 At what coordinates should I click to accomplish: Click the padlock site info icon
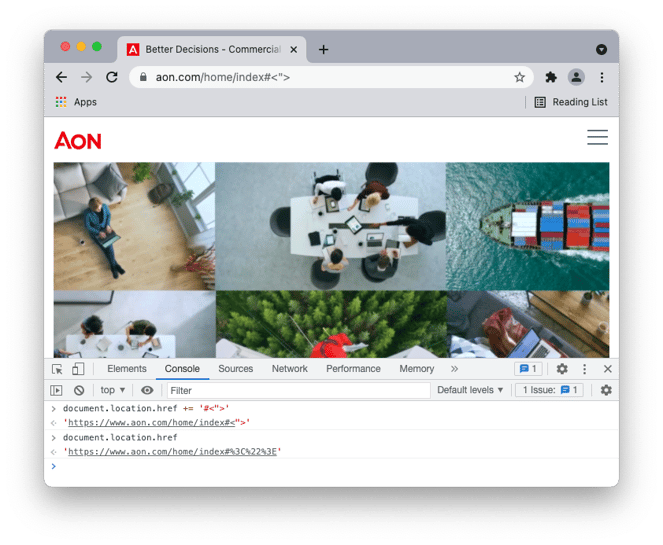click(143, 77)
